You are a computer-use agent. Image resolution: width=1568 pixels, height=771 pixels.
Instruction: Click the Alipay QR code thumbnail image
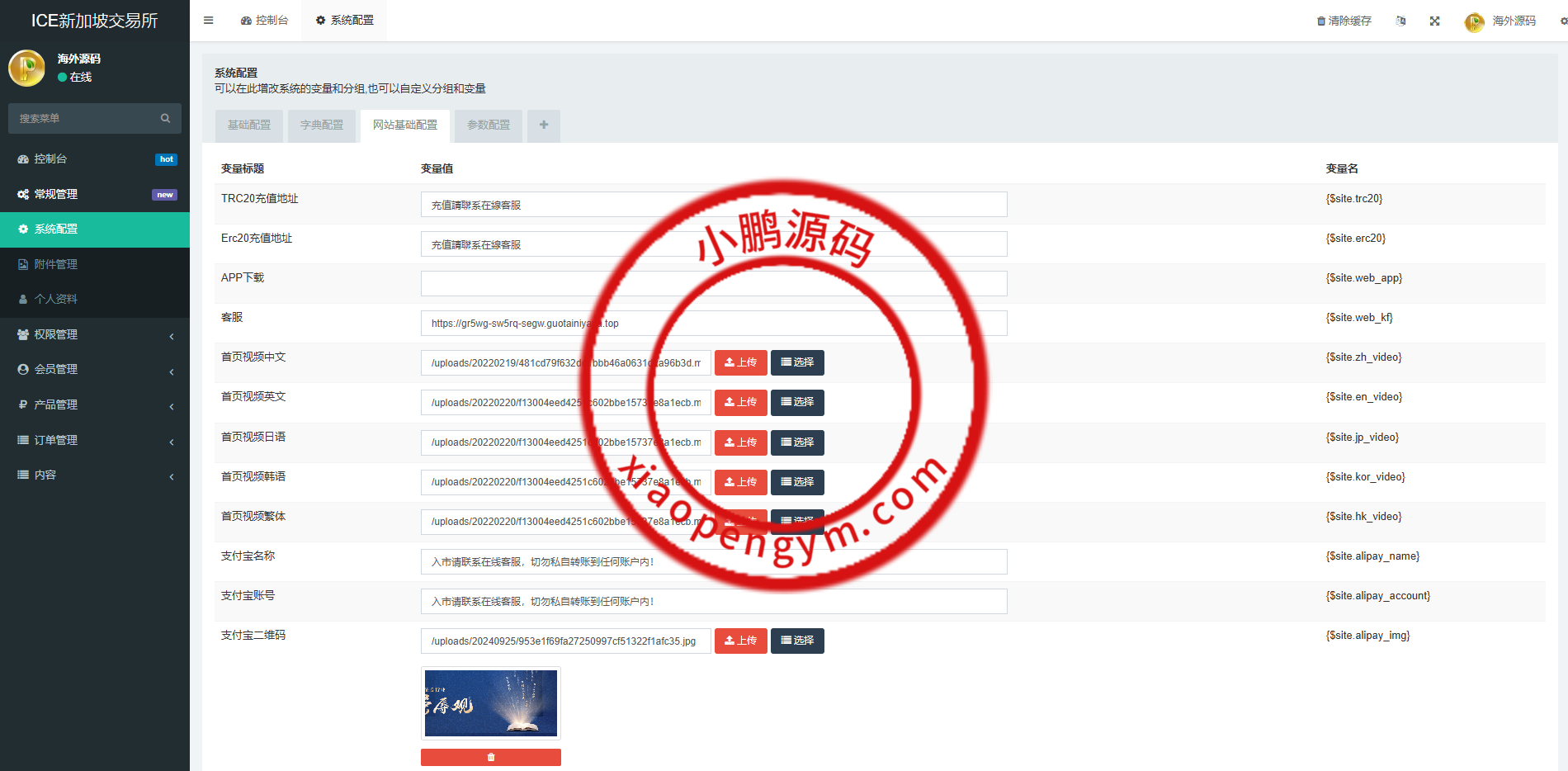point(491,703)
